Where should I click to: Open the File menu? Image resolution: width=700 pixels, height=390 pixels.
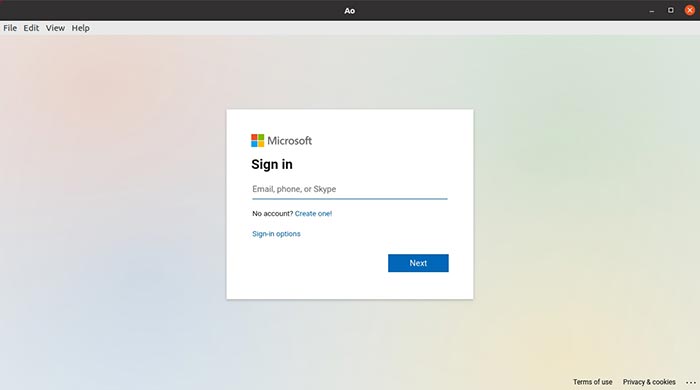(x=10, y=28)
